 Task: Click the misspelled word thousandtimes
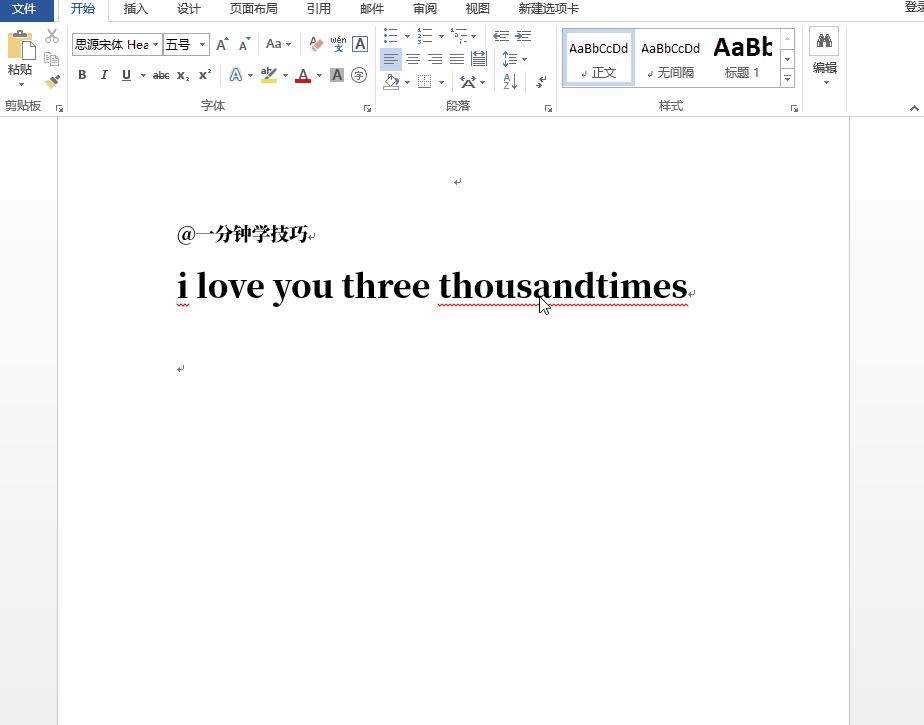coord(563,286)
